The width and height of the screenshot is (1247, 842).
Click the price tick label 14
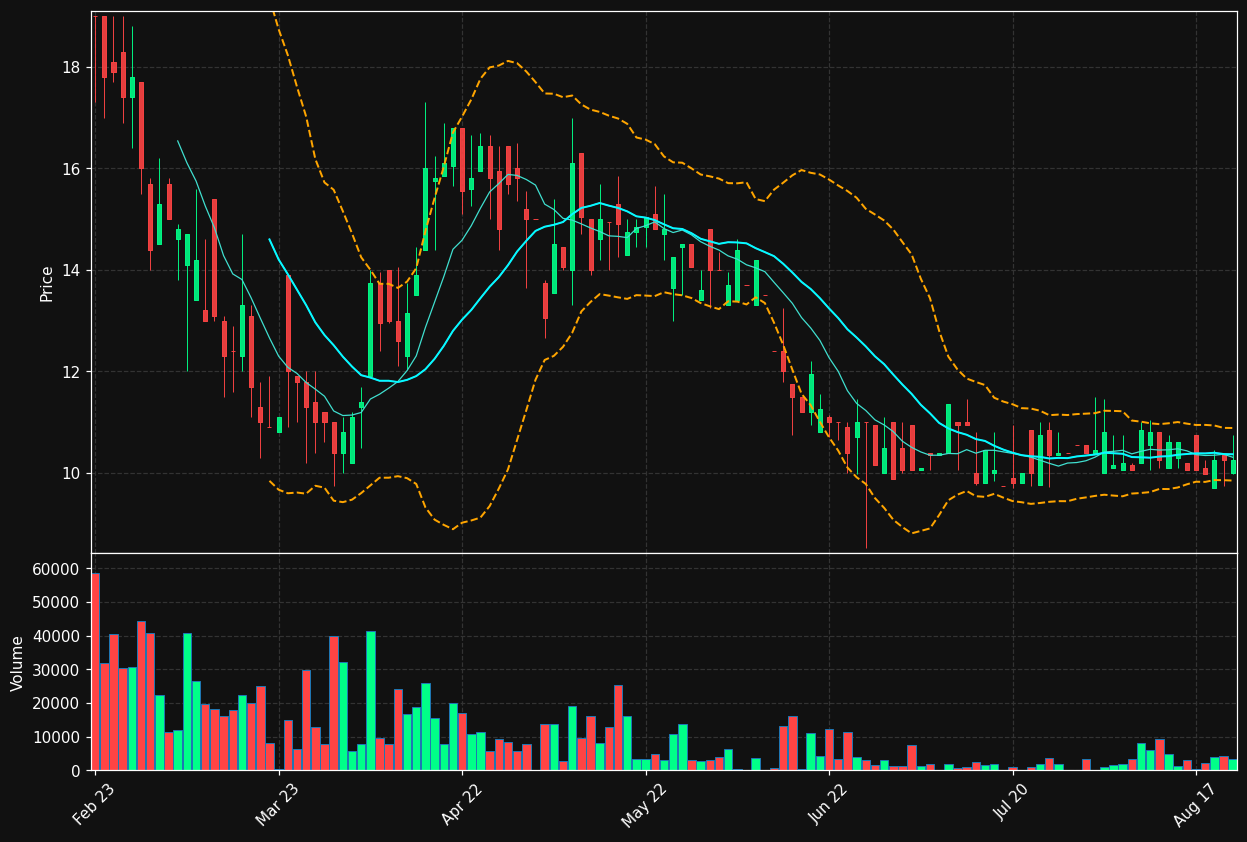pyautogui.click(x=71, y=270)
